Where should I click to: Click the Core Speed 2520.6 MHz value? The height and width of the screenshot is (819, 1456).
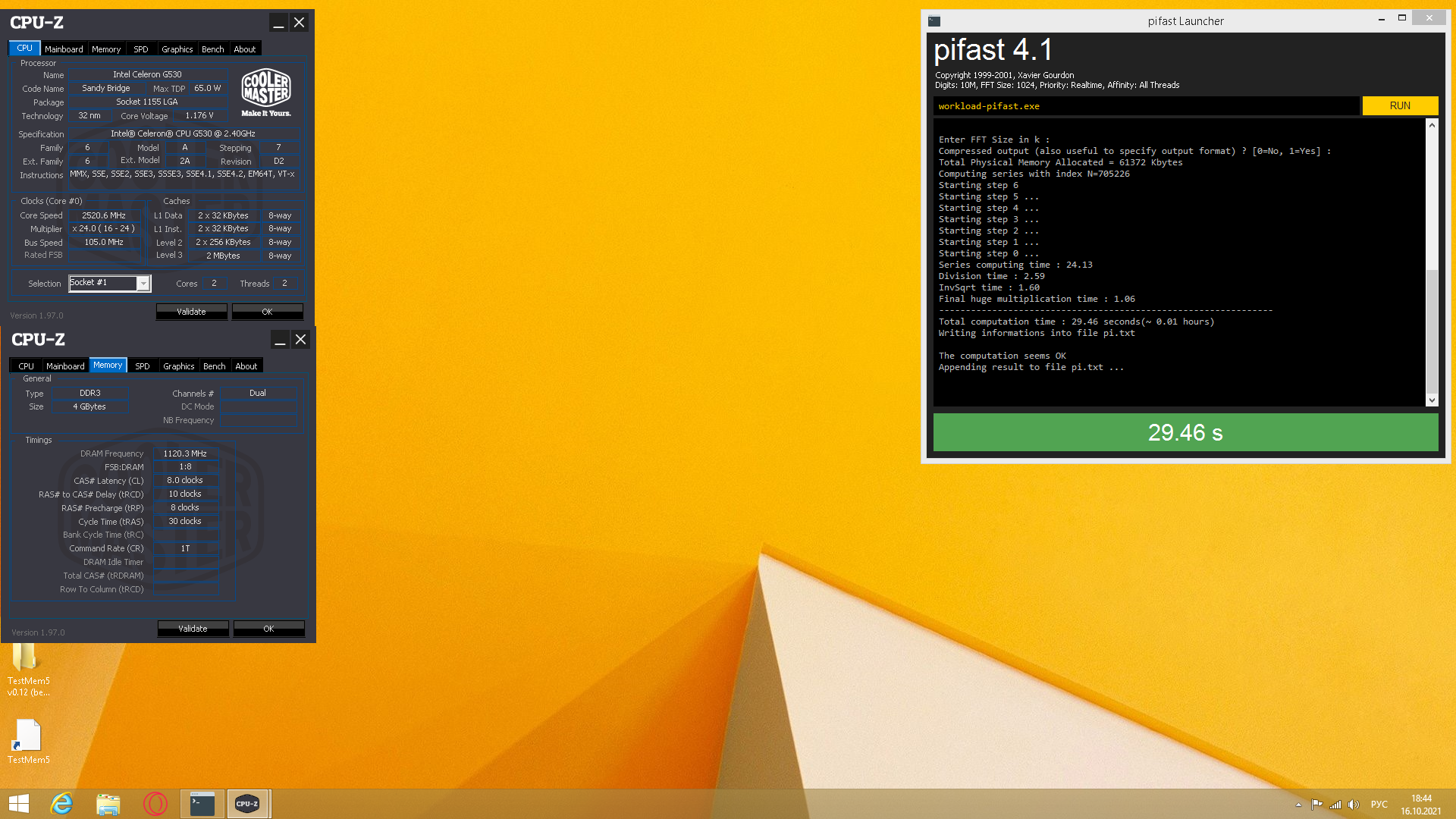pos(105,215)
